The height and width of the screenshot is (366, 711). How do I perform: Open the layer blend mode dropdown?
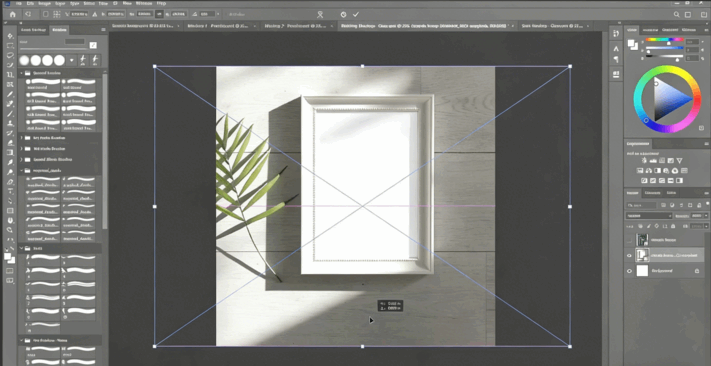[x=649, y=216]
